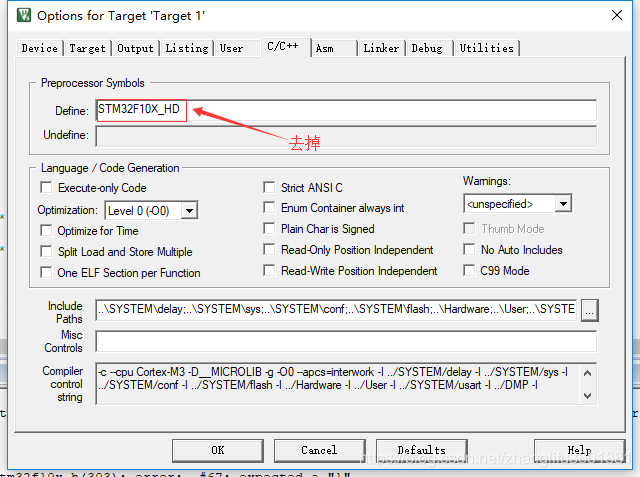Image resolution: width=640 pixels, height=477 pixels.
Task: Toggle Enum Container always int
Action: (269, 207)
